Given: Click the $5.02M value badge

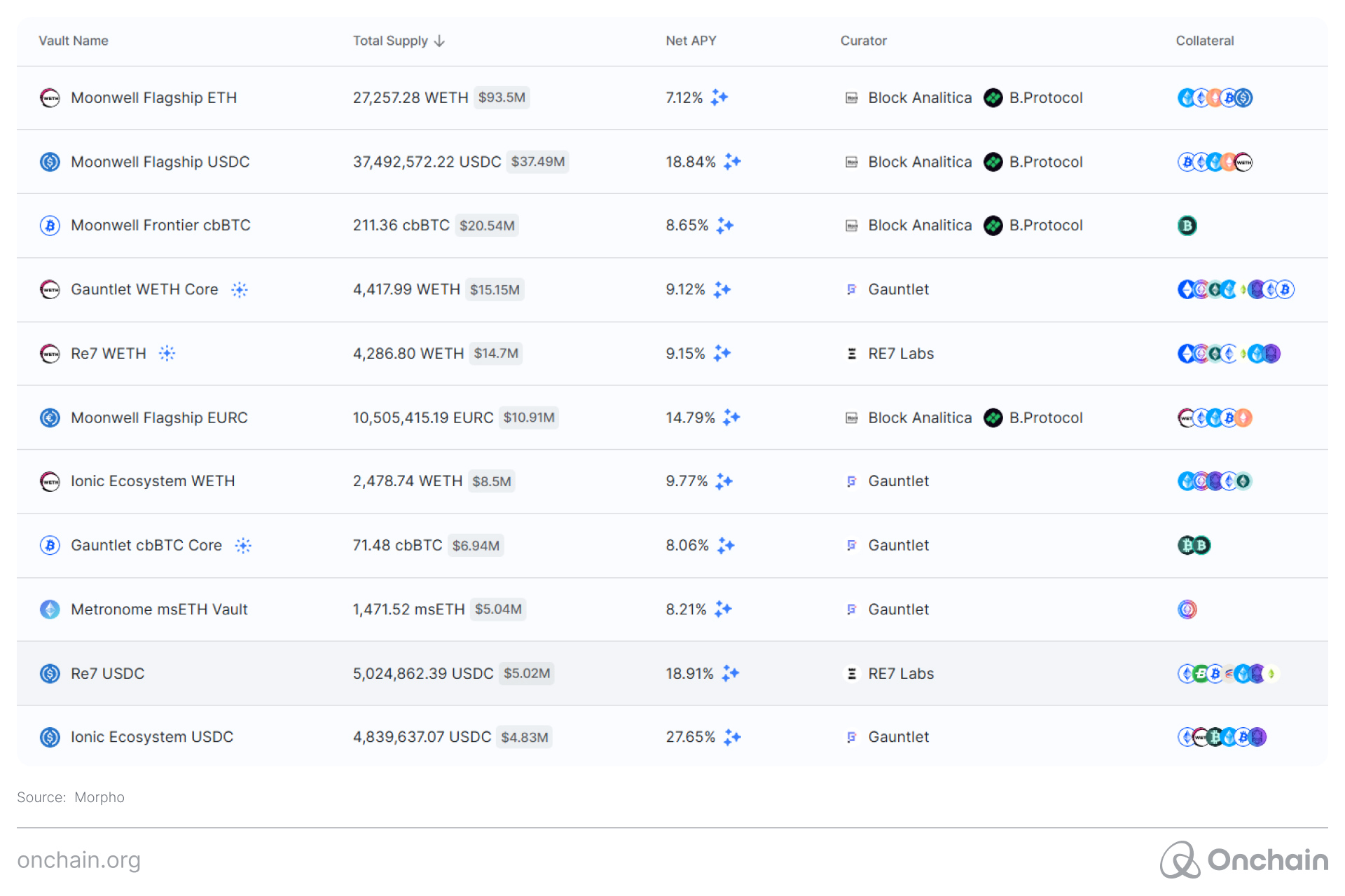Looking at the screenshot, I should pos(527,673).
